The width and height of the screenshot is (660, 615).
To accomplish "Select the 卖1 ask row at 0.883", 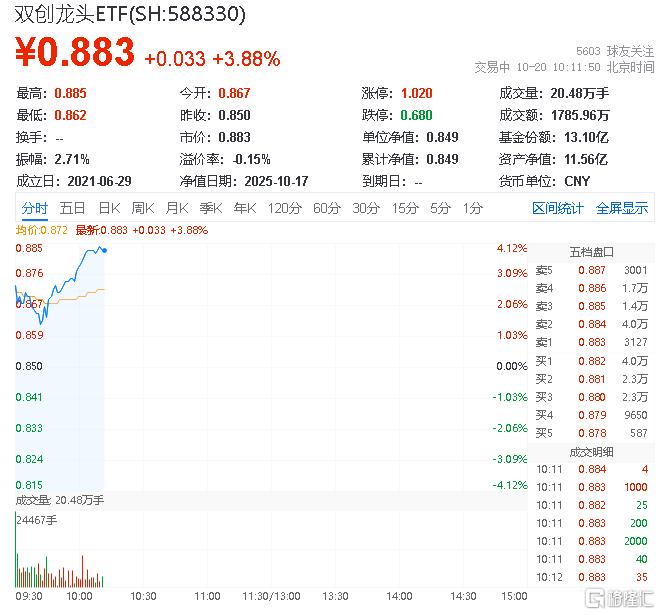I will 590,342.
